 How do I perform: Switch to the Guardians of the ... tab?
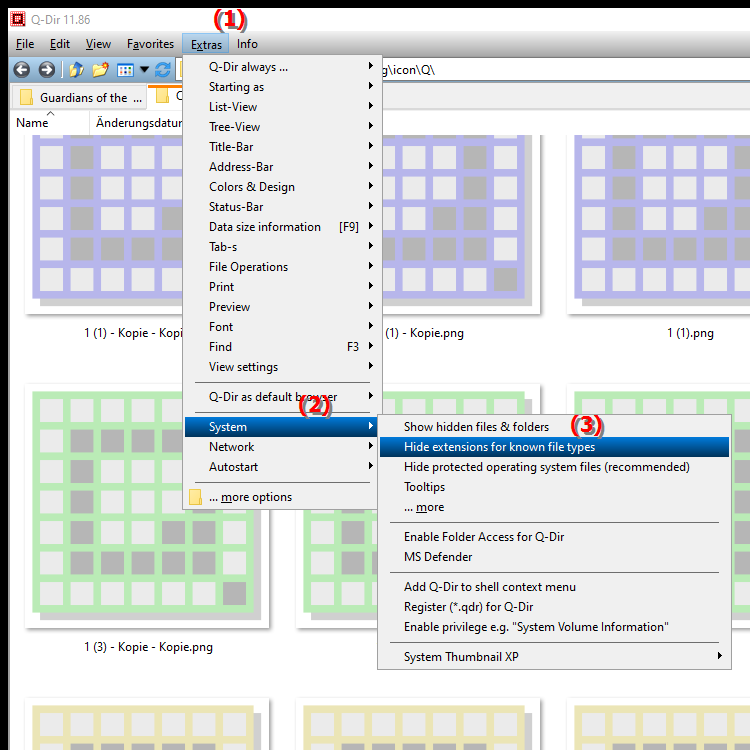(80, 98)
